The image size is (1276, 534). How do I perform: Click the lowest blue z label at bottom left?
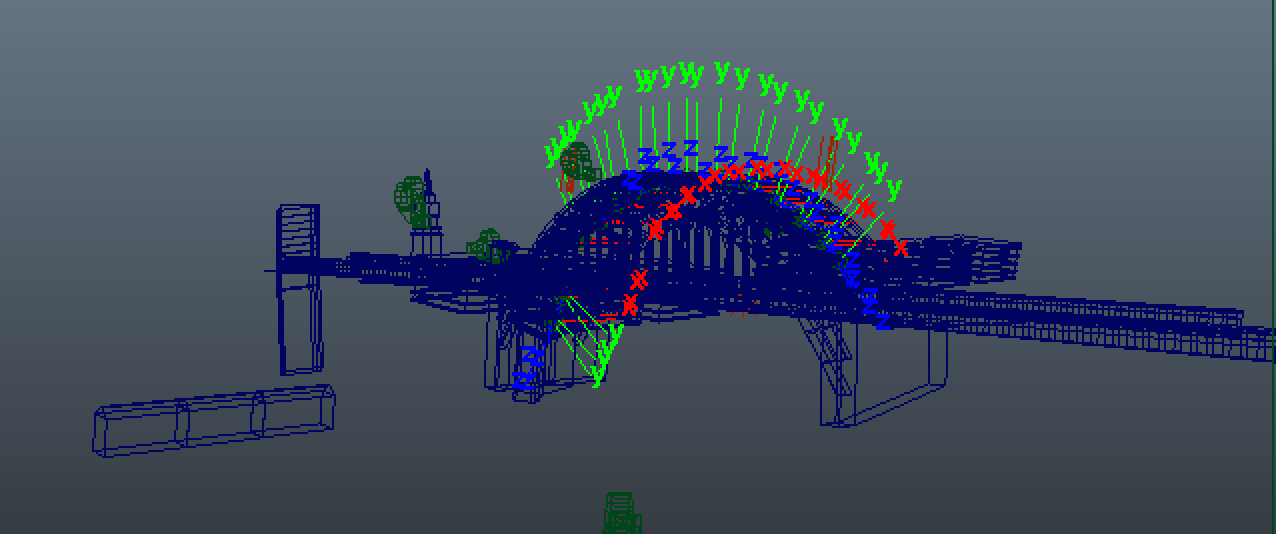click(521, 381)
